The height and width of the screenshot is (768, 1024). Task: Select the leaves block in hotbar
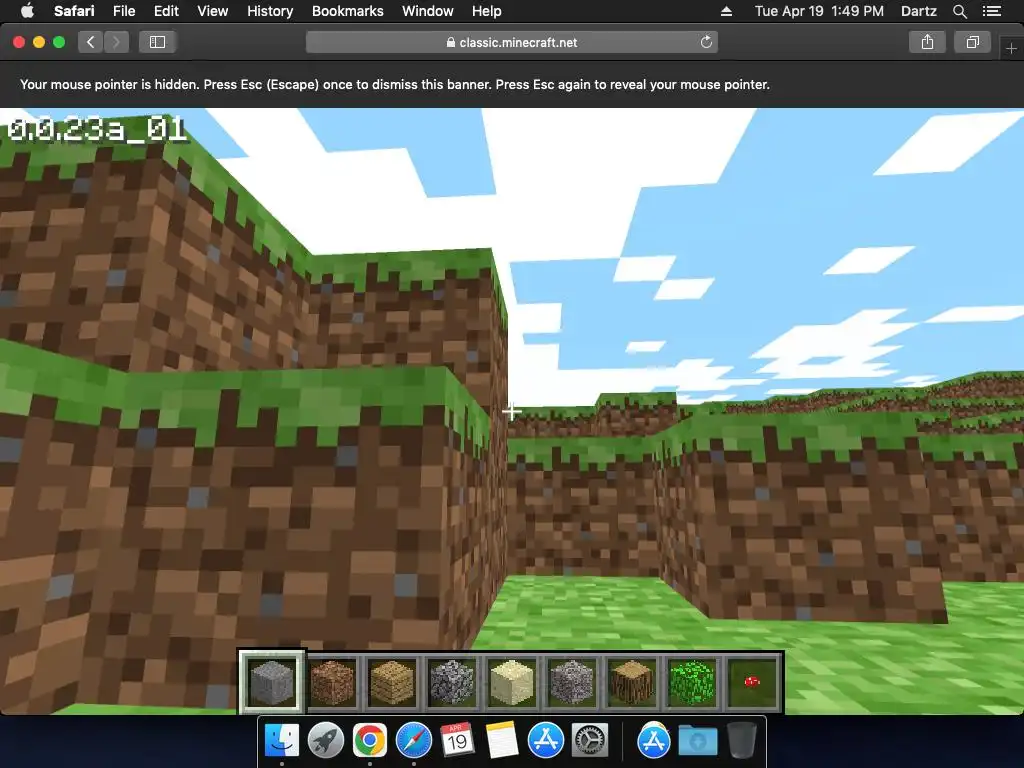point(692,682)
